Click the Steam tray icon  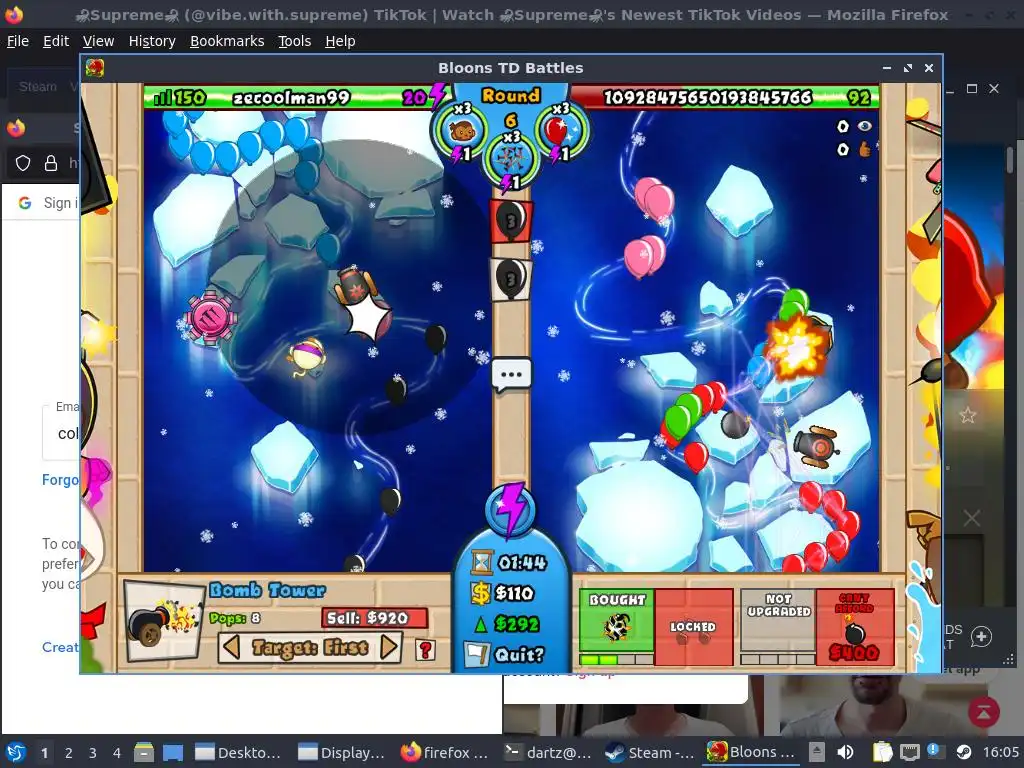click(x=964, y=752)
